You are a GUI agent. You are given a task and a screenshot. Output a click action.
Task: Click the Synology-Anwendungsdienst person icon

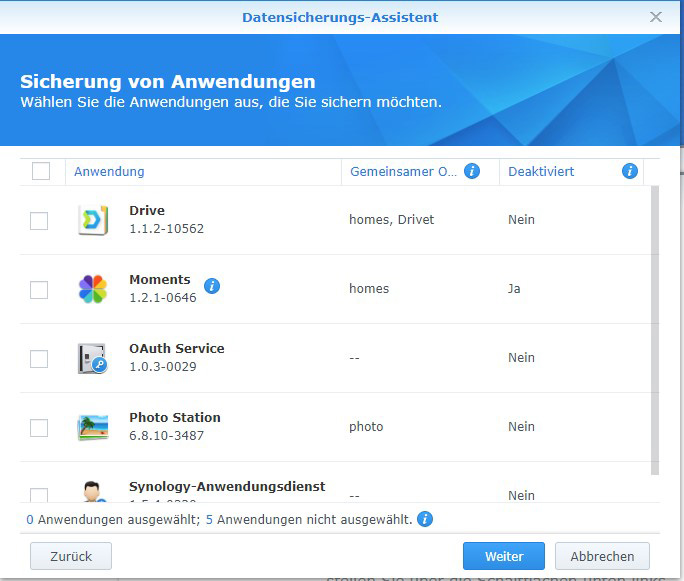tap(92, 491)
